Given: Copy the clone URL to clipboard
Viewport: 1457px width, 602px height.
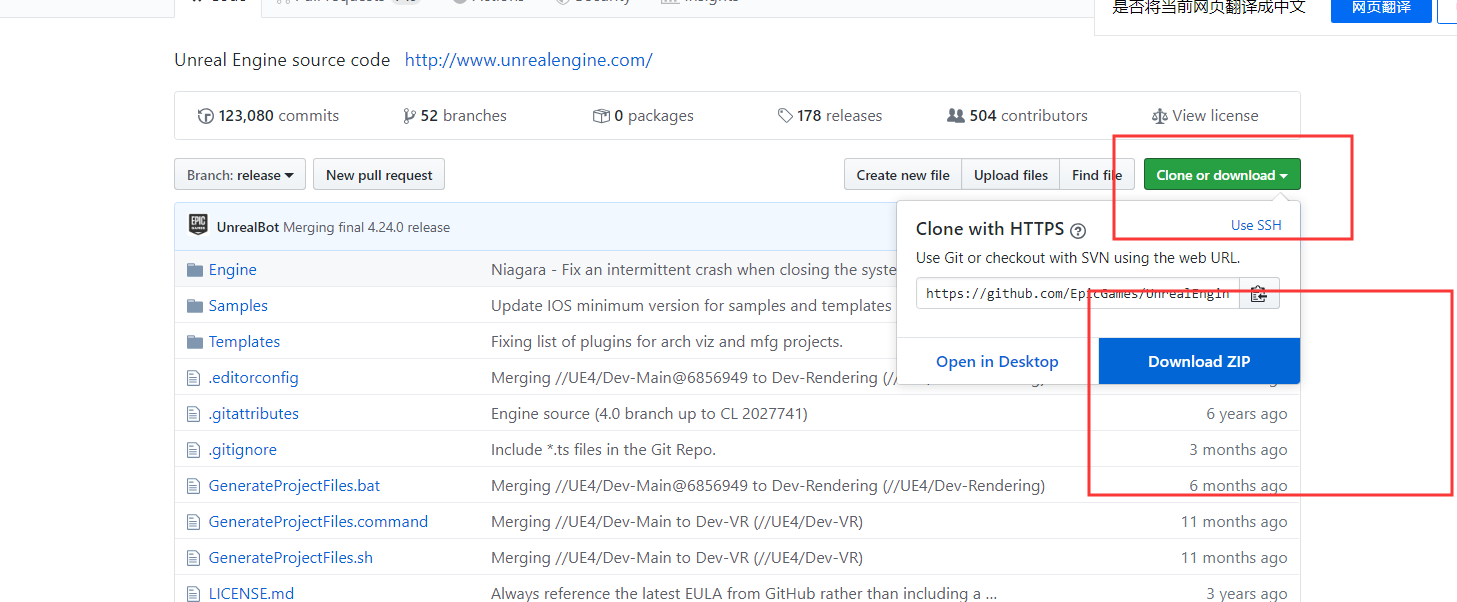Looking at the screenshot, I should pyautogui.click(x=1259, y=294).
